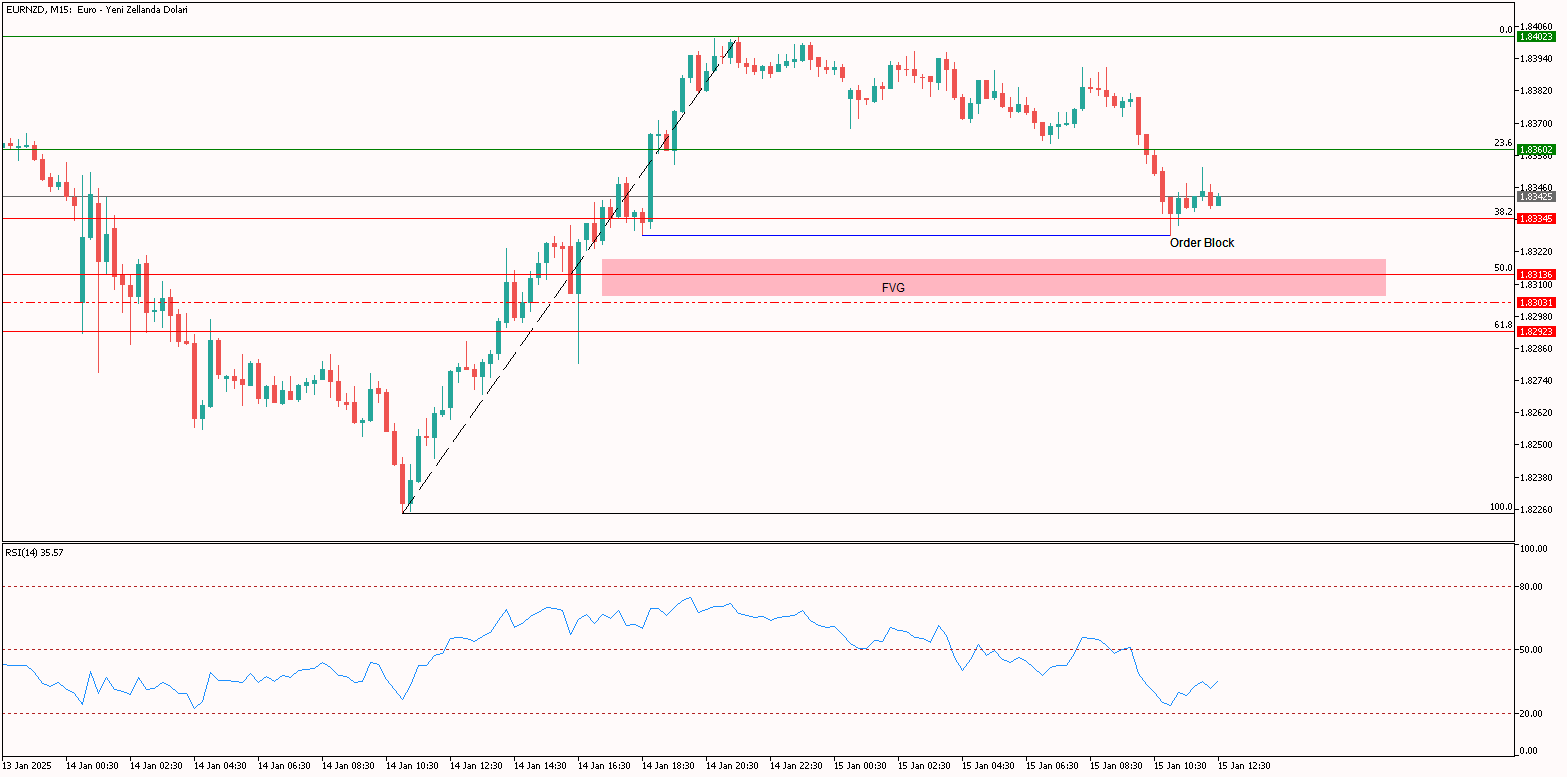This screenshot has height=777, width=1567.
Task: Select the red 1.82923 price label
Action: 1536,331
